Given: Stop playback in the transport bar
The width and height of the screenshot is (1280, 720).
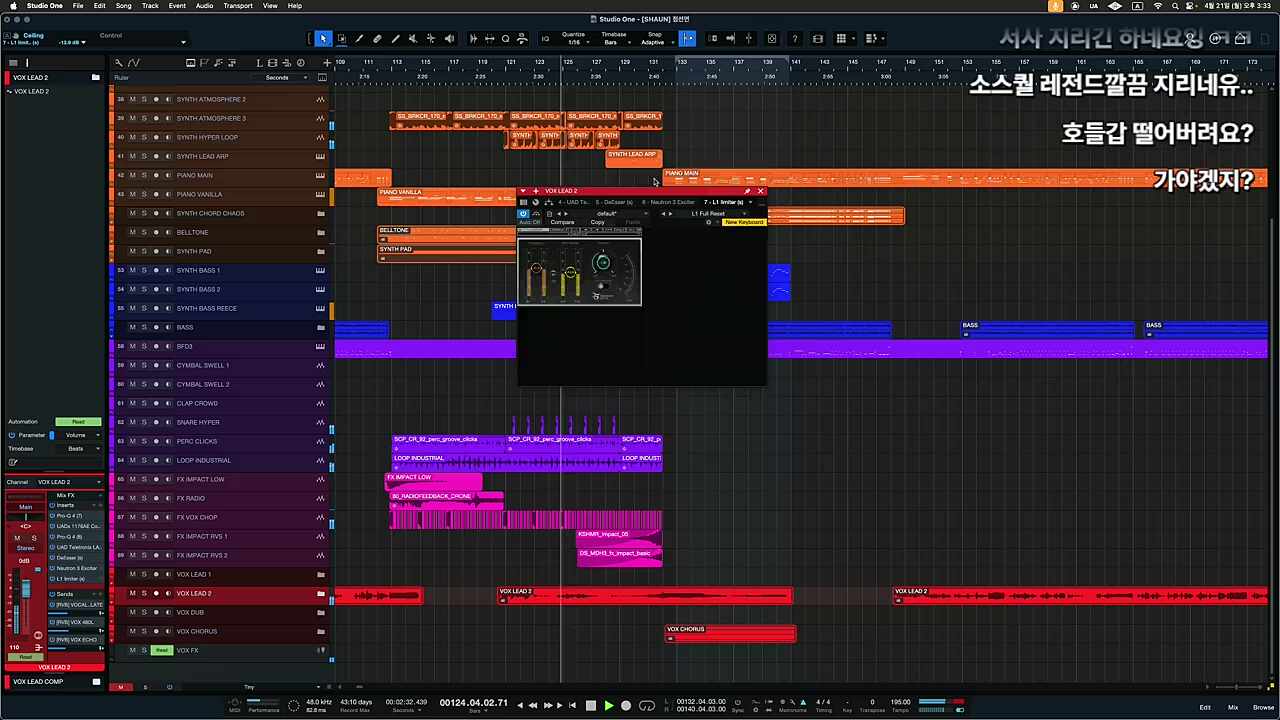Looking at the screenshot, I should tap(590, 705).
